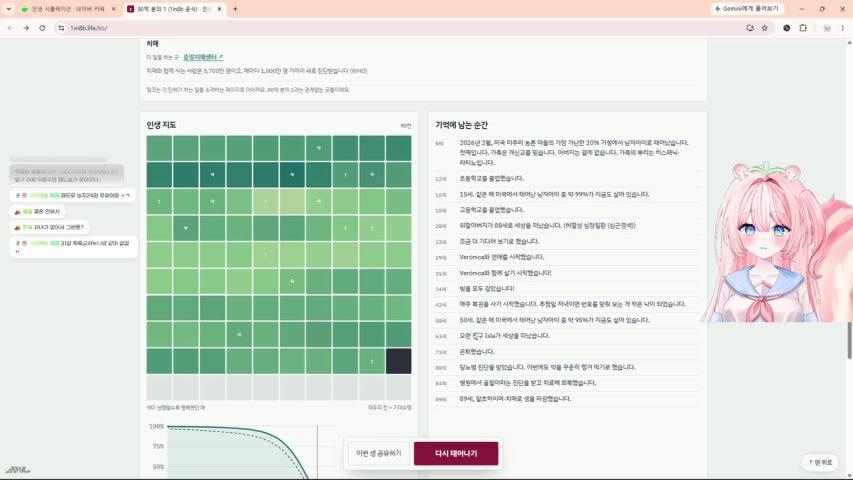Screen dimensions: 853x480
Task: Click the page vertical scrollbar thumb
Action: 849,340
